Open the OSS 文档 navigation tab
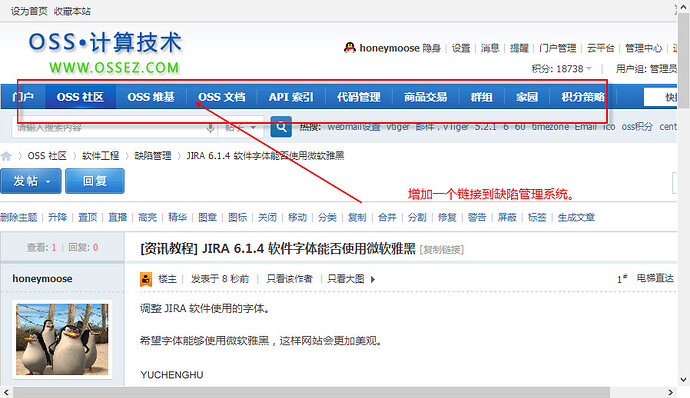 [221, 97]
